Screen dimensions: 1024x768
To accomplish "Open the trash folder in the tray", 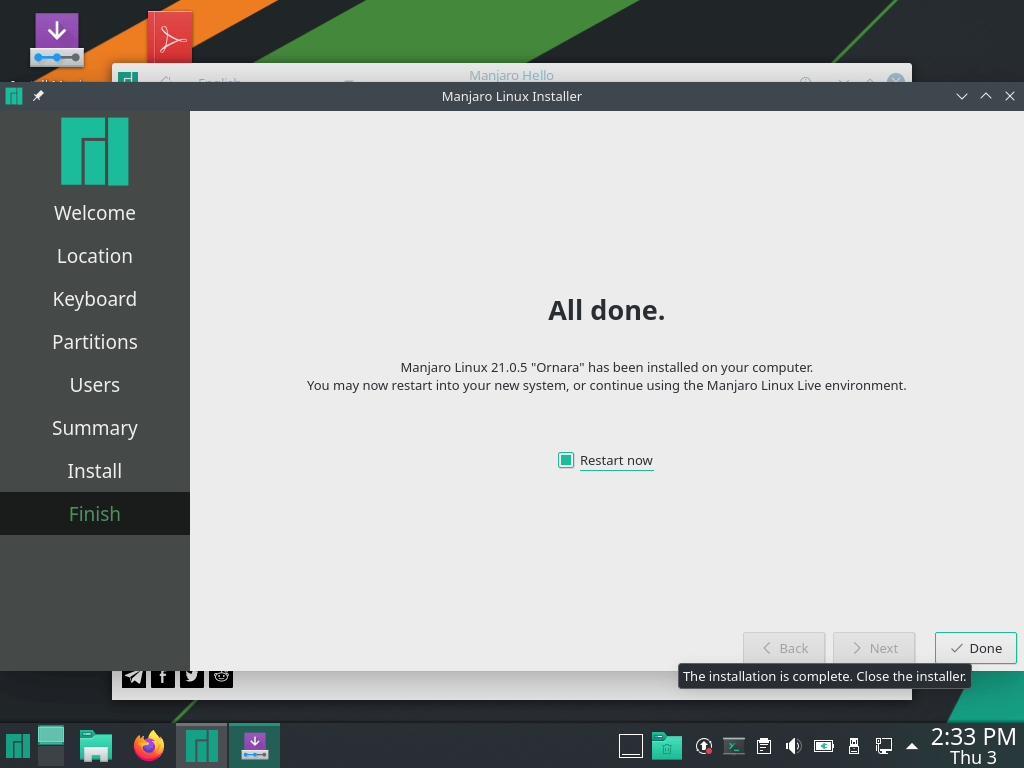I will click(x=667, y=746).
